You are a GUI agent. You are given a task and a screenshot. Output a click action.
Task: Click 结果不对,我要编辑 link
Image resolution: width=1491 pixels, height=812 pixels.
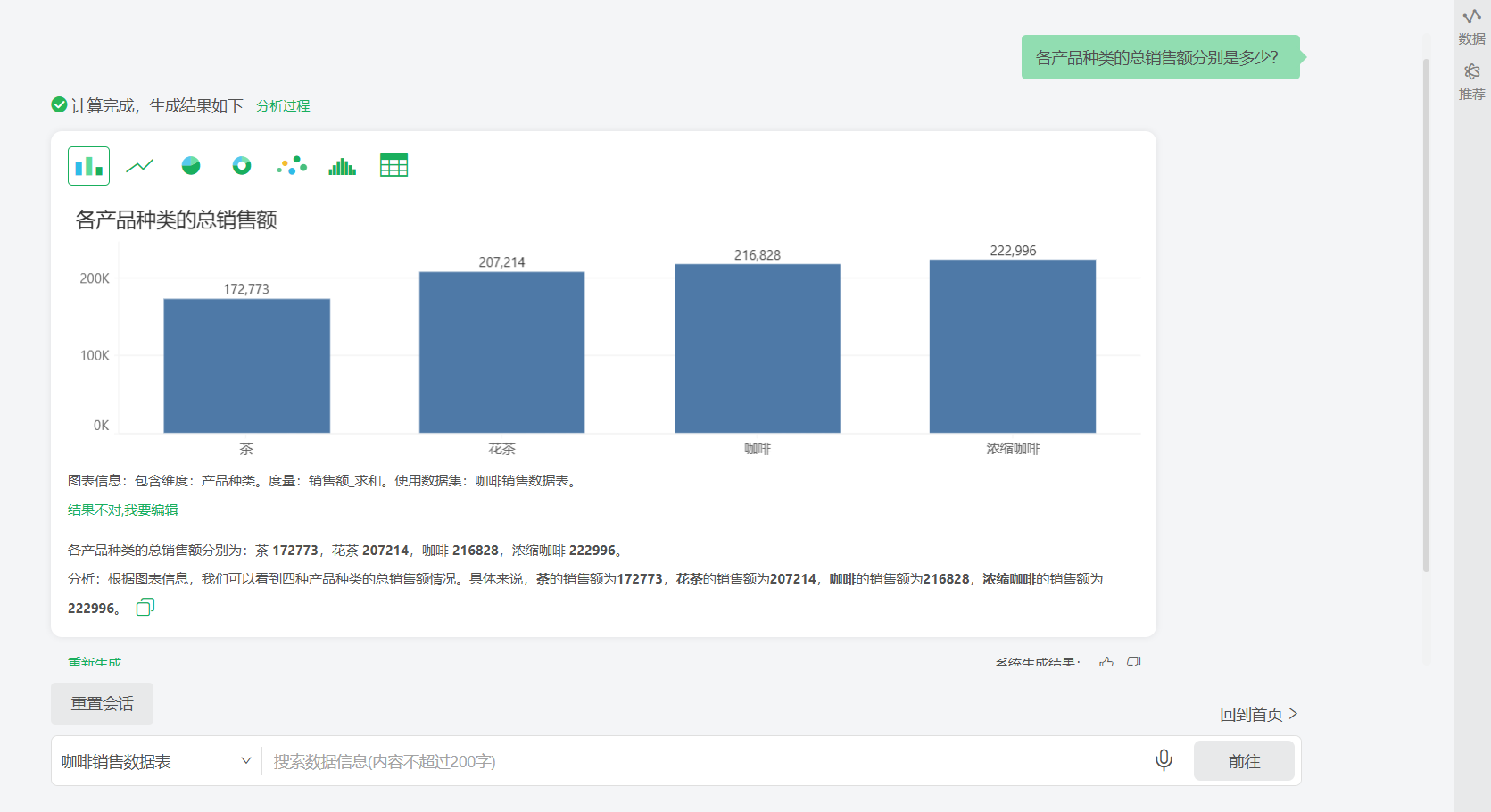(x=123, y=510)
